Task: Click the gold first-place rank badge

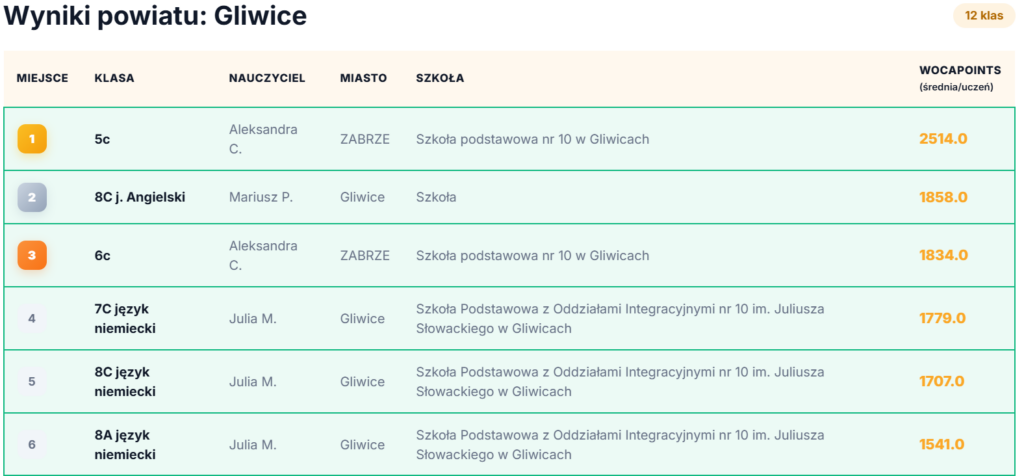Action: tap(32, 139)
